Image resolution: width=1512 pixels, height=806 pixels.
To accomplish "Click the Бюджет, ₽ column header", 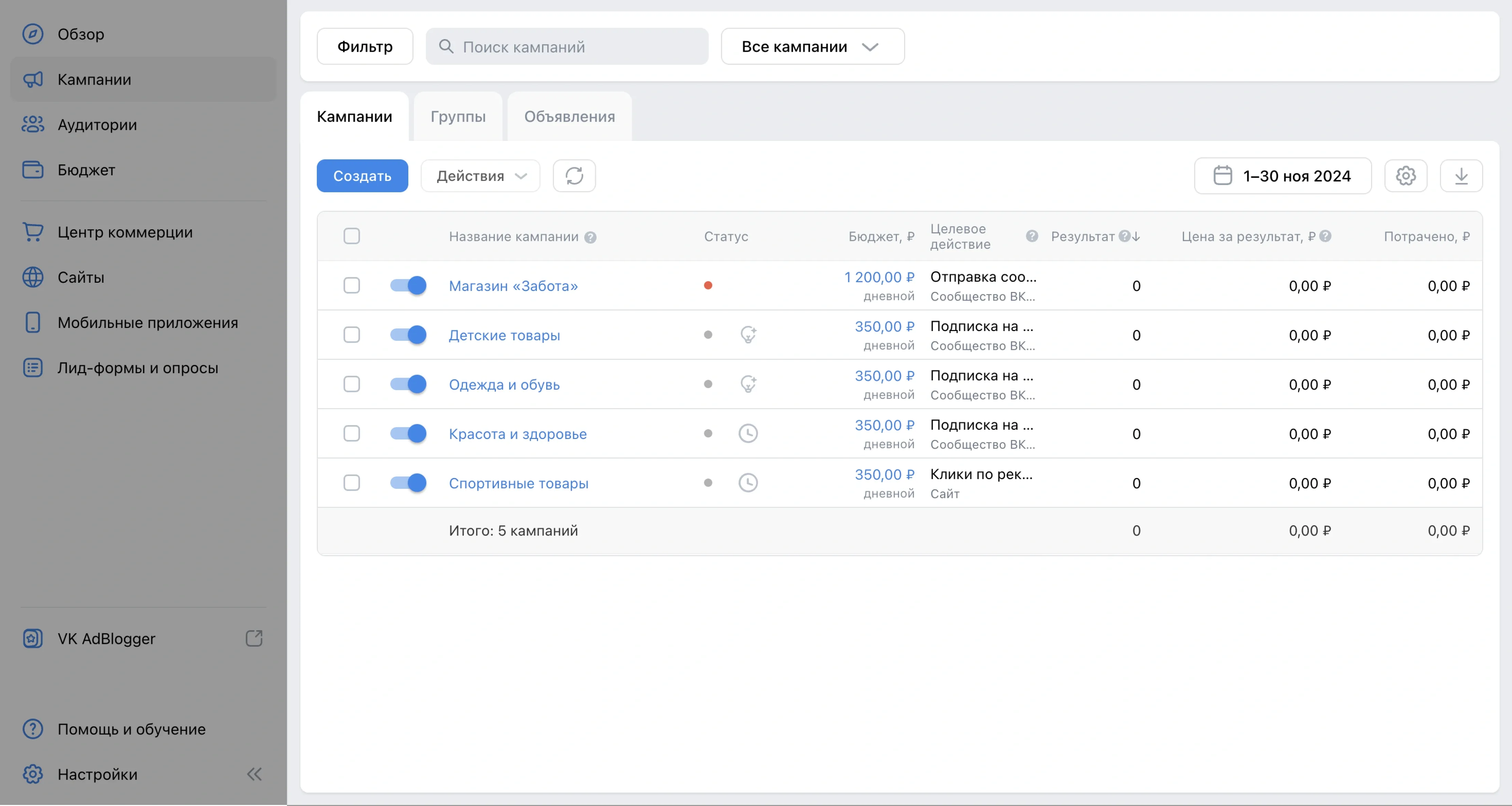I will tap(881, 236).
